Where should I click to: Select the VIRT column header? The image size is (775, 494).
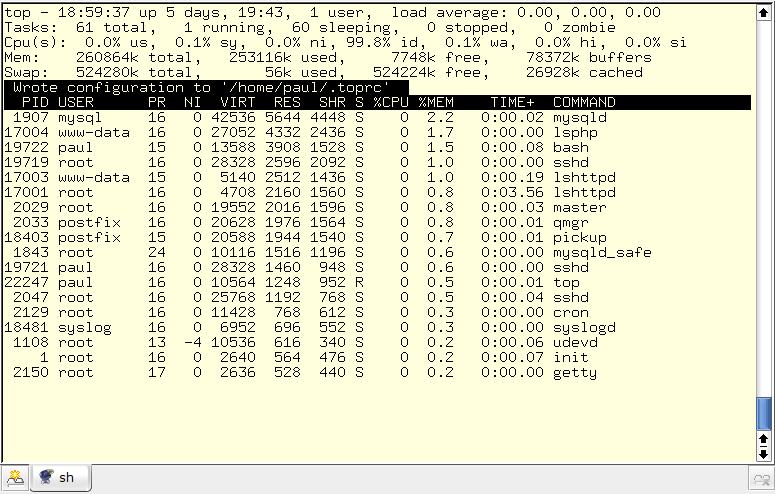pyautogui.click(x=237, y=102)
